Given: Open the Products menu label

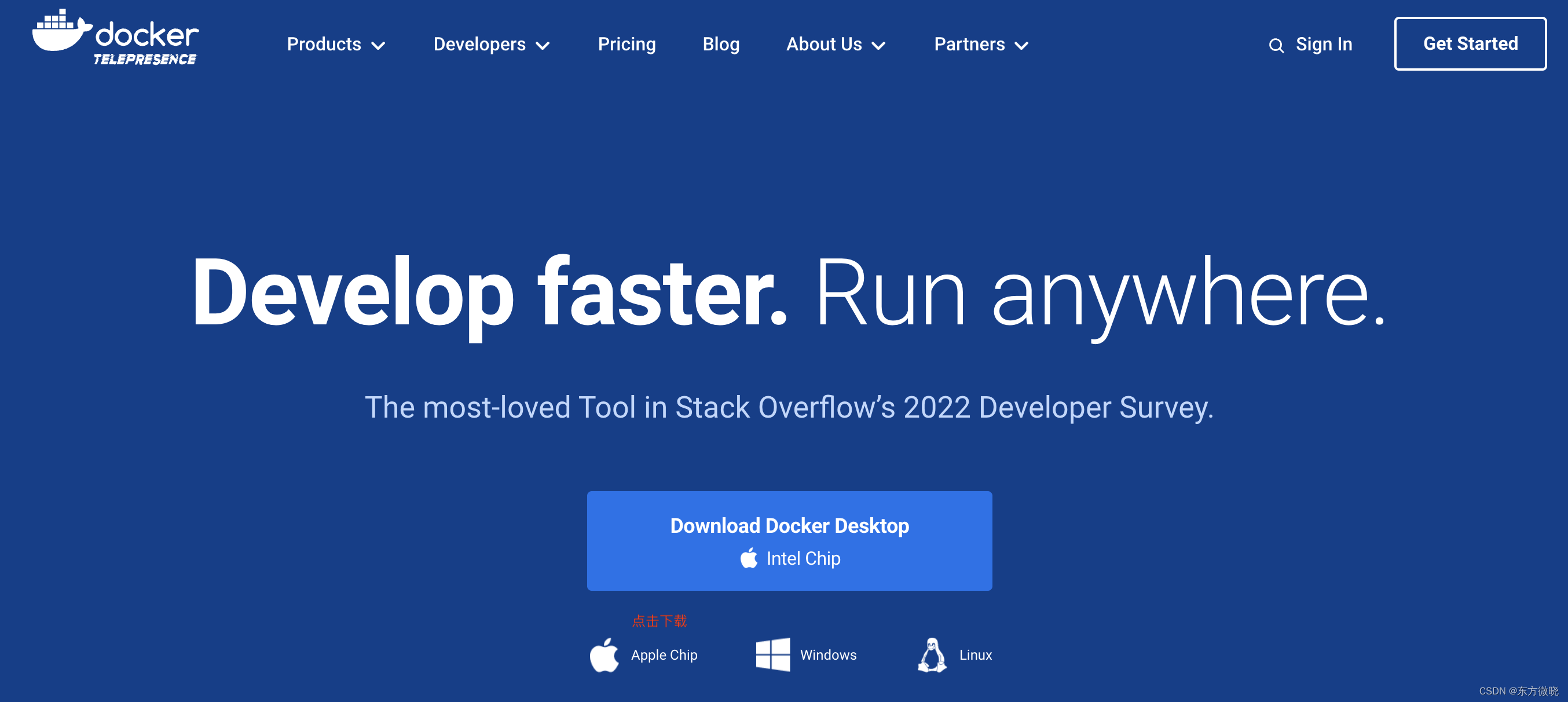Looking at the screenshot, I should 324,45.
